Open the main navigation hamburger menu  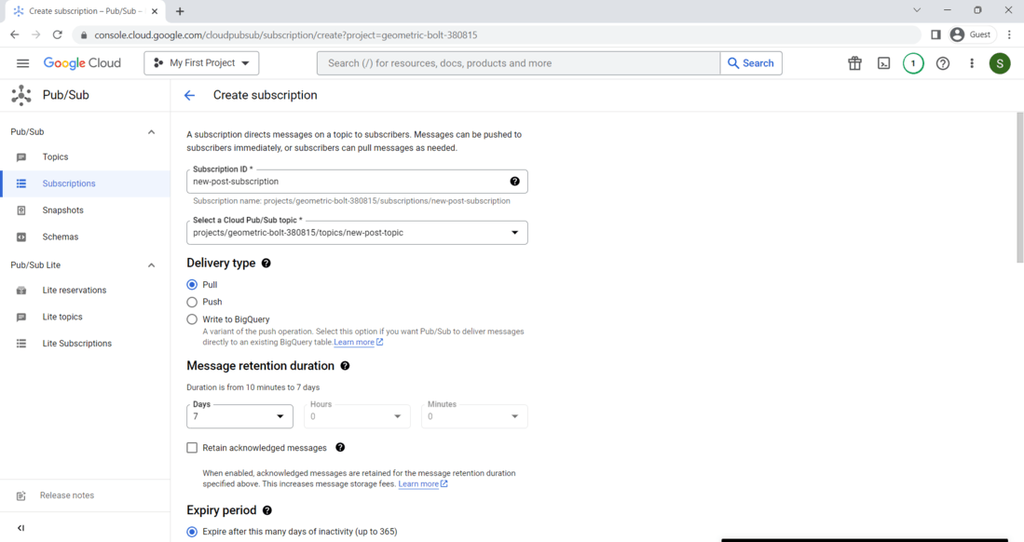tap(23, 63)
